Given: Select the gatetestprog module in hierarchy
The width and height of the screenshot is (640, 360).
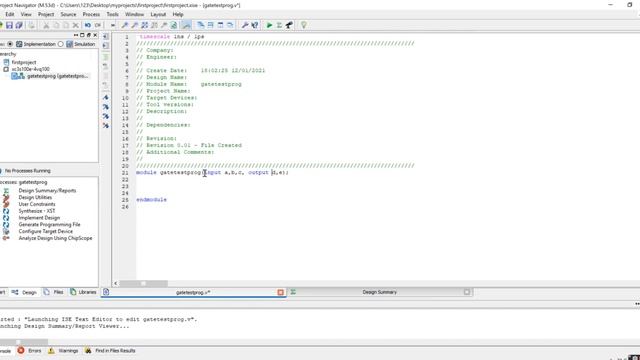Looking at the screenshot, I should tap(57, 76).
